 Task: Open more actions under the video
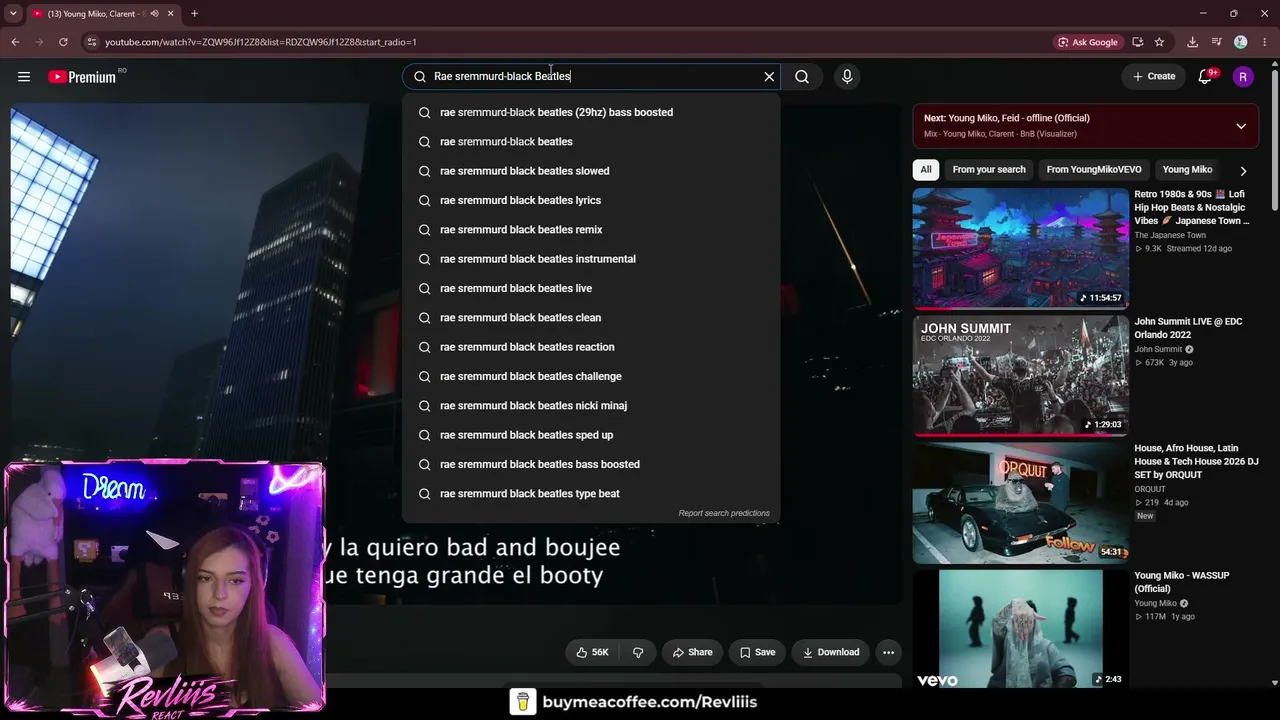pyautogui.click(x=888, y=652)
